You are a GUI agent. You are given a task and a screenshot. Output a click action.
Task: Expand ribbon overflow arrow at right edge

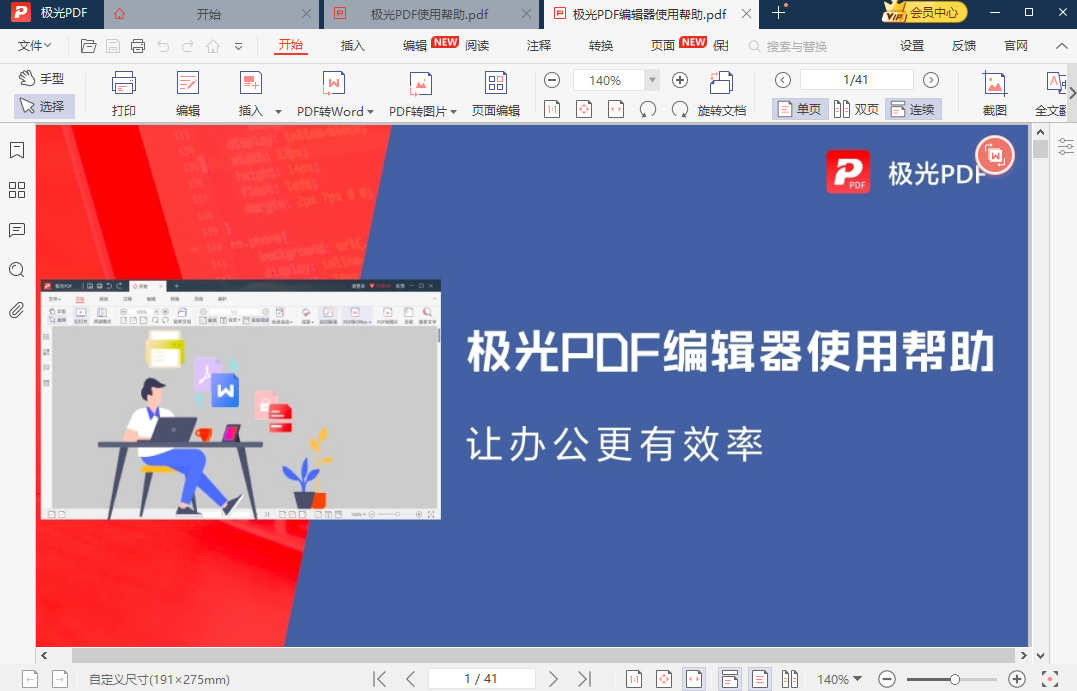tap(1072, 93)
